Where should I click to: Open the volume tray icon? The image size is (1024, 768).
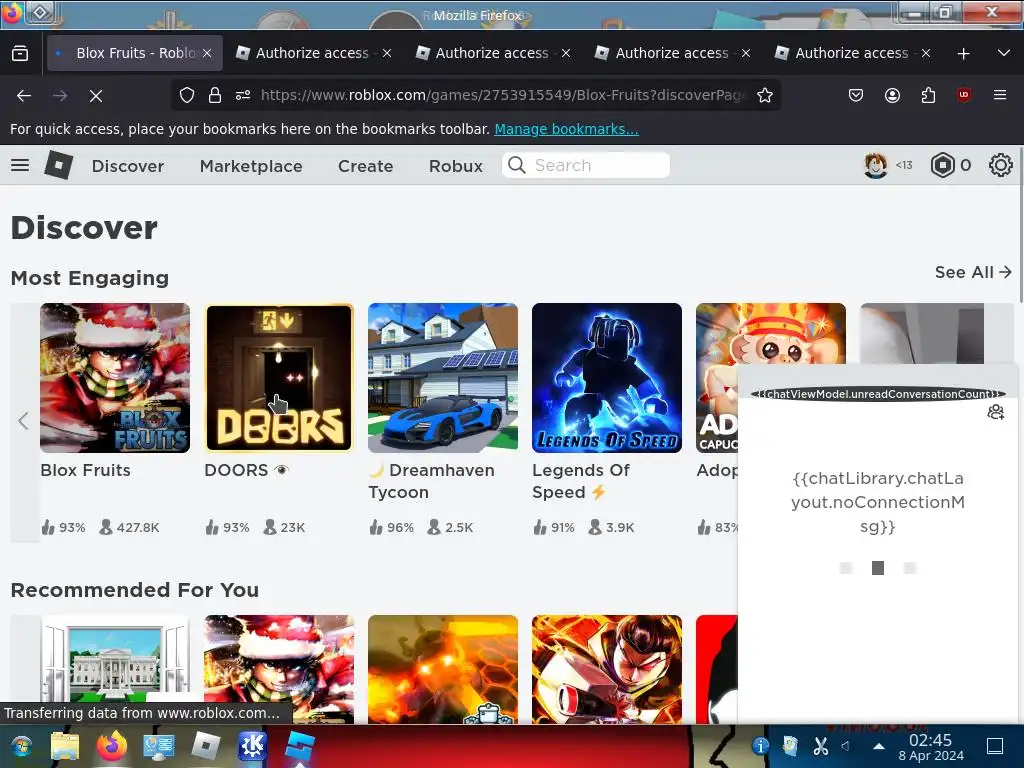pyautogui.click(x=846, y=745)
